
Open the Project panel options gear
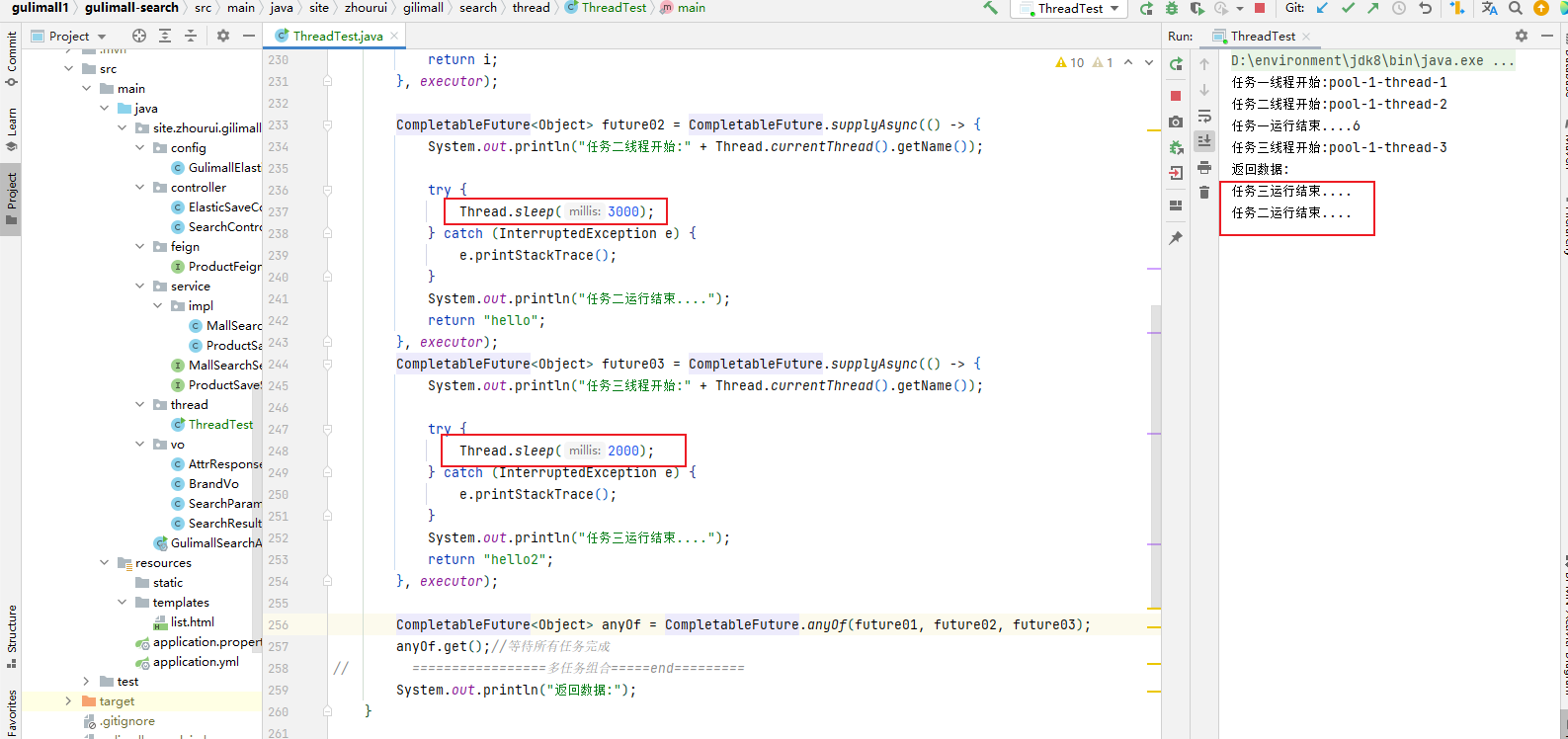[223, 36]
